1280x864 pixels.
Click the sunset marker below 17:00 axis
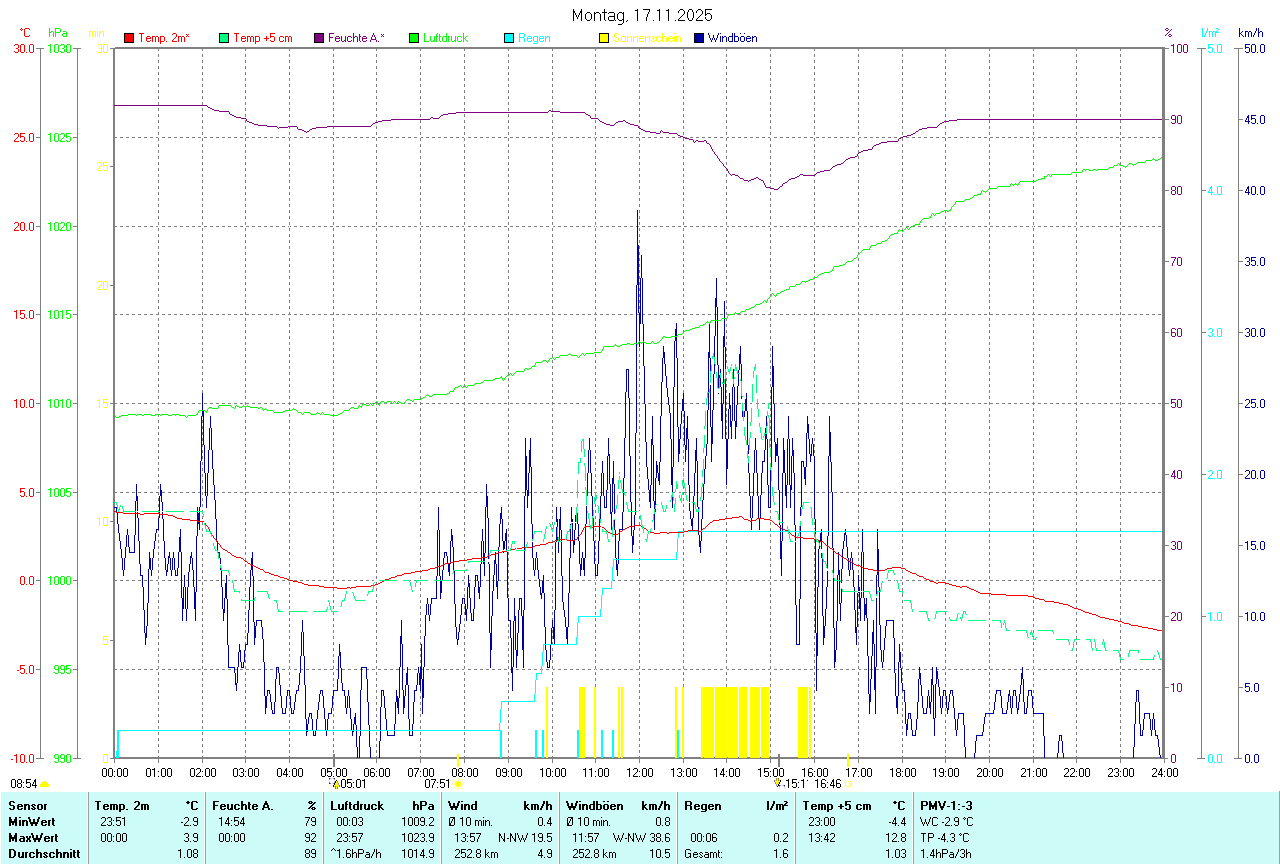click(848, 785)
